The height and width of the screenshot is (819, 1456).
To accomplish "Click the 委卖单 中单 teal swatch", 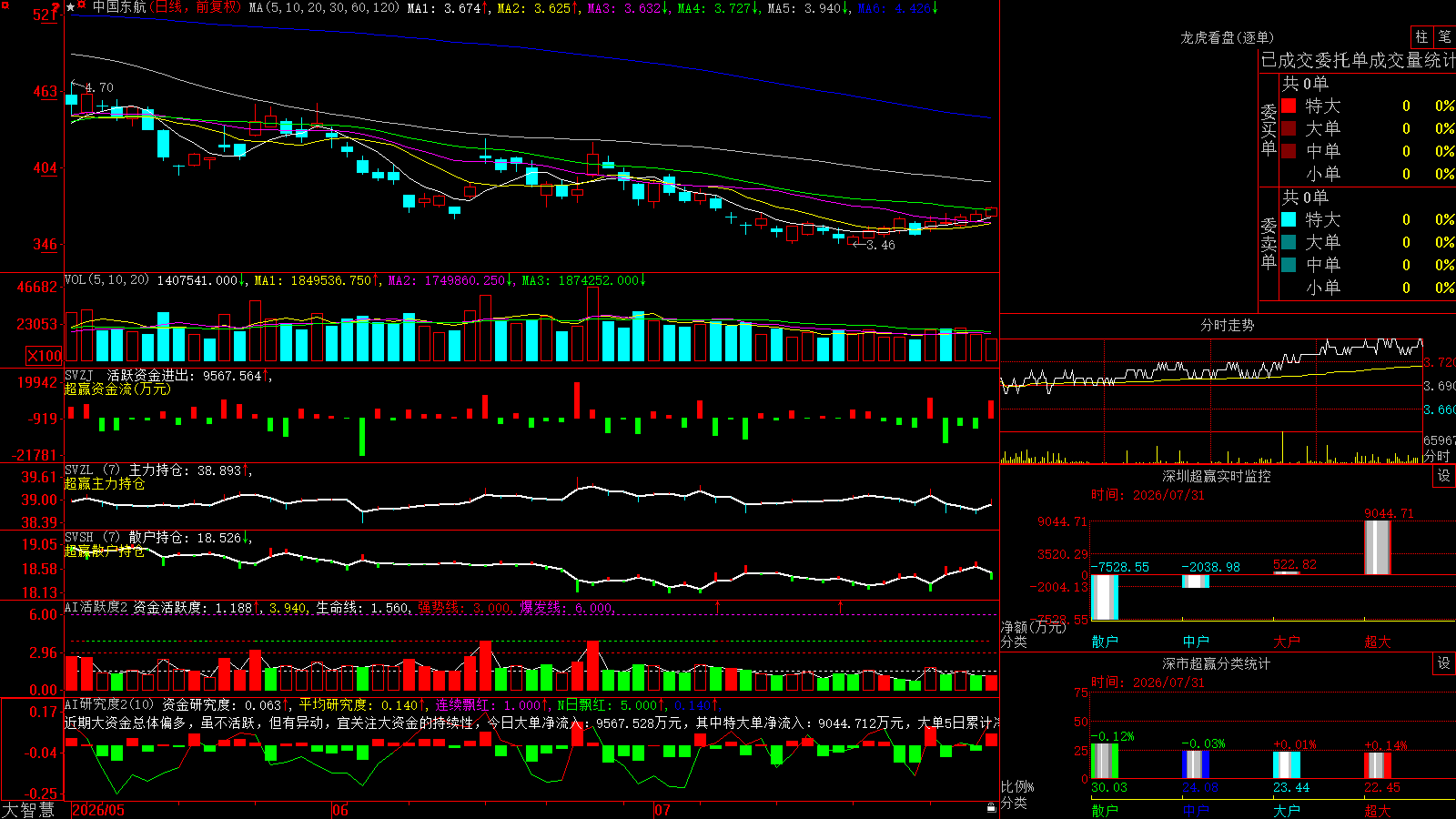I will pos(1289,265).
